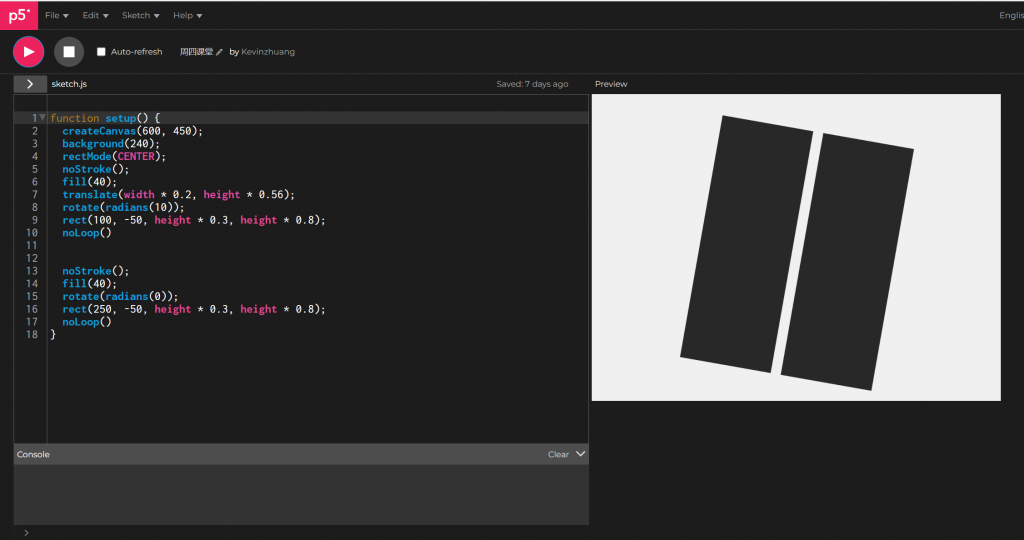Viewport: 1024px width, 540px height.
Task: Open the Sketch dropdown menu
Action: pos(140,15)
